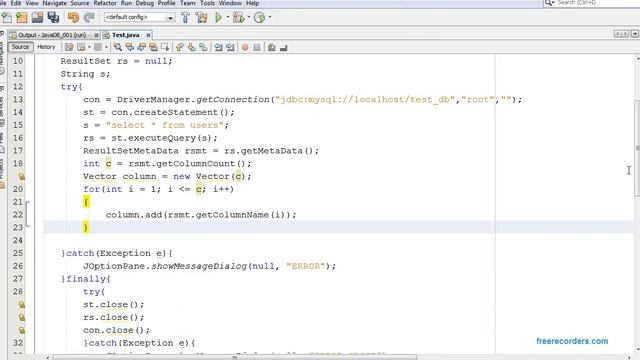640x360 pixels.
Task: Click hint bulb icon beside Vector column line
Action: (x=22, y=176)
